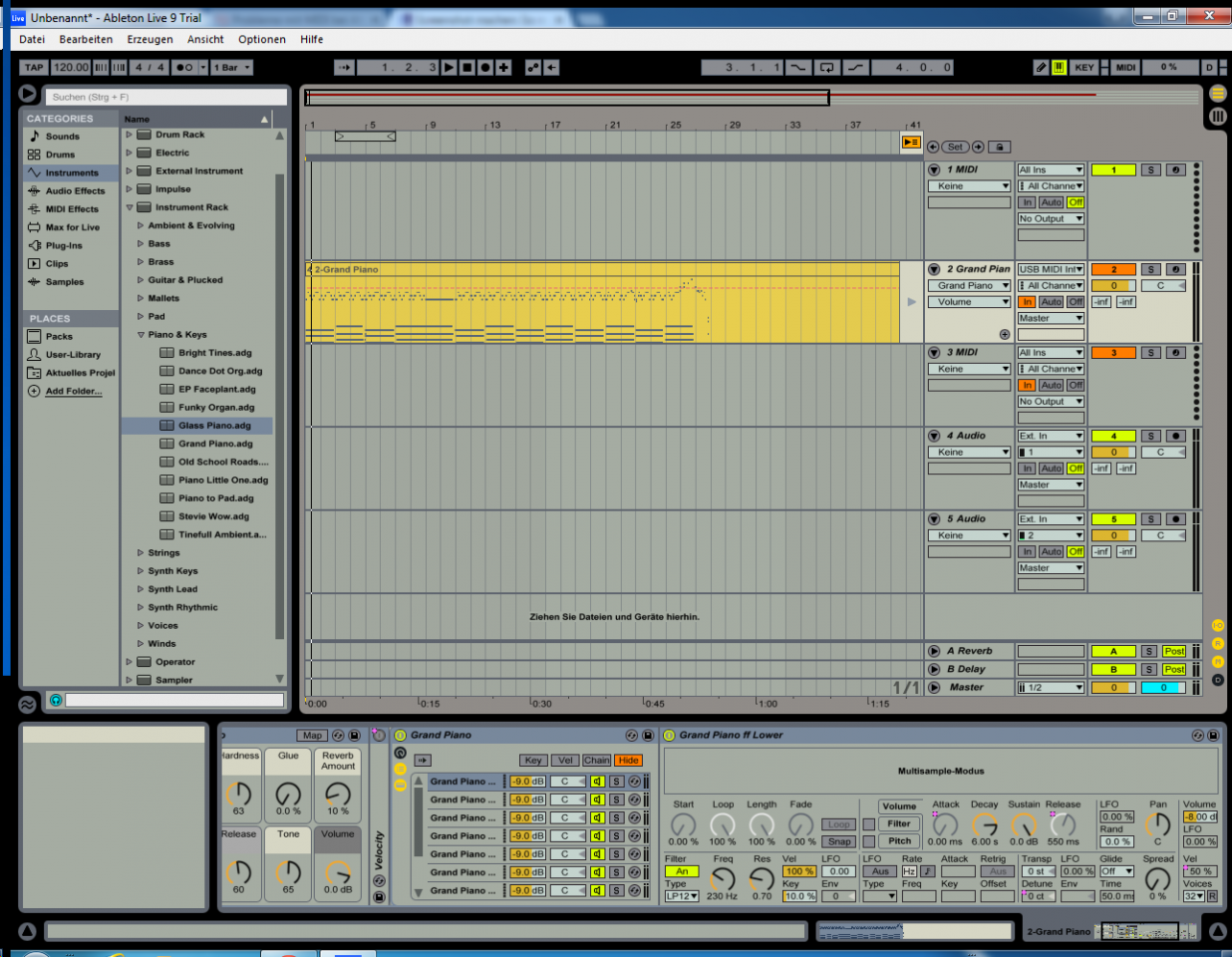Click the Map button in the rack
Screen dimensions: 1232x957
click(312, 736)
